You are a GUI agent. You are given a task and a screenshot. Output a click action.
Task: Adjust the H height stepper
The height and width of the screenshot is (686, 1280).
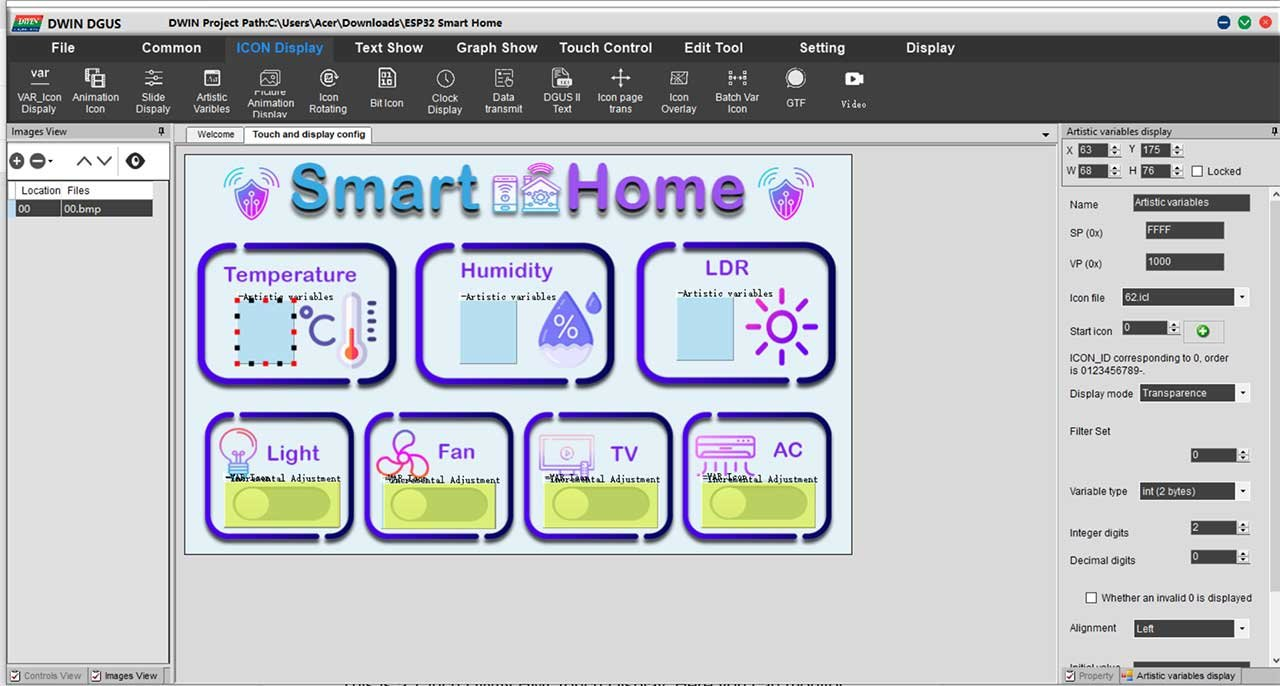[x=1177, y=171]
